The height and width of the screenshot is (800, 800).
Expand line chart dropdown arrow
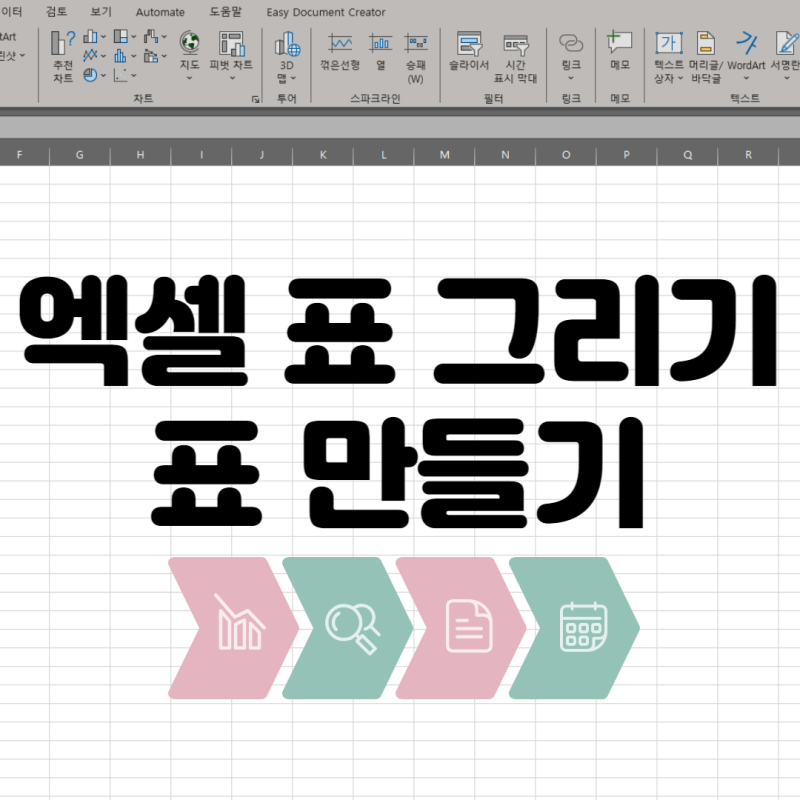(103, 56)
